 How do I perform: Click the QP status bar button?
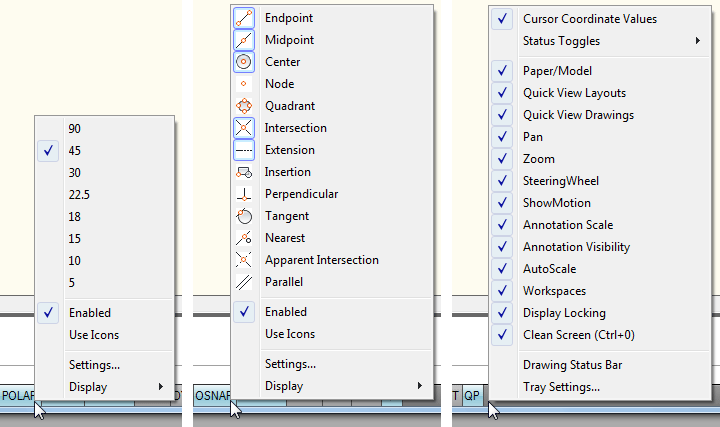click(x=472, y=396)
